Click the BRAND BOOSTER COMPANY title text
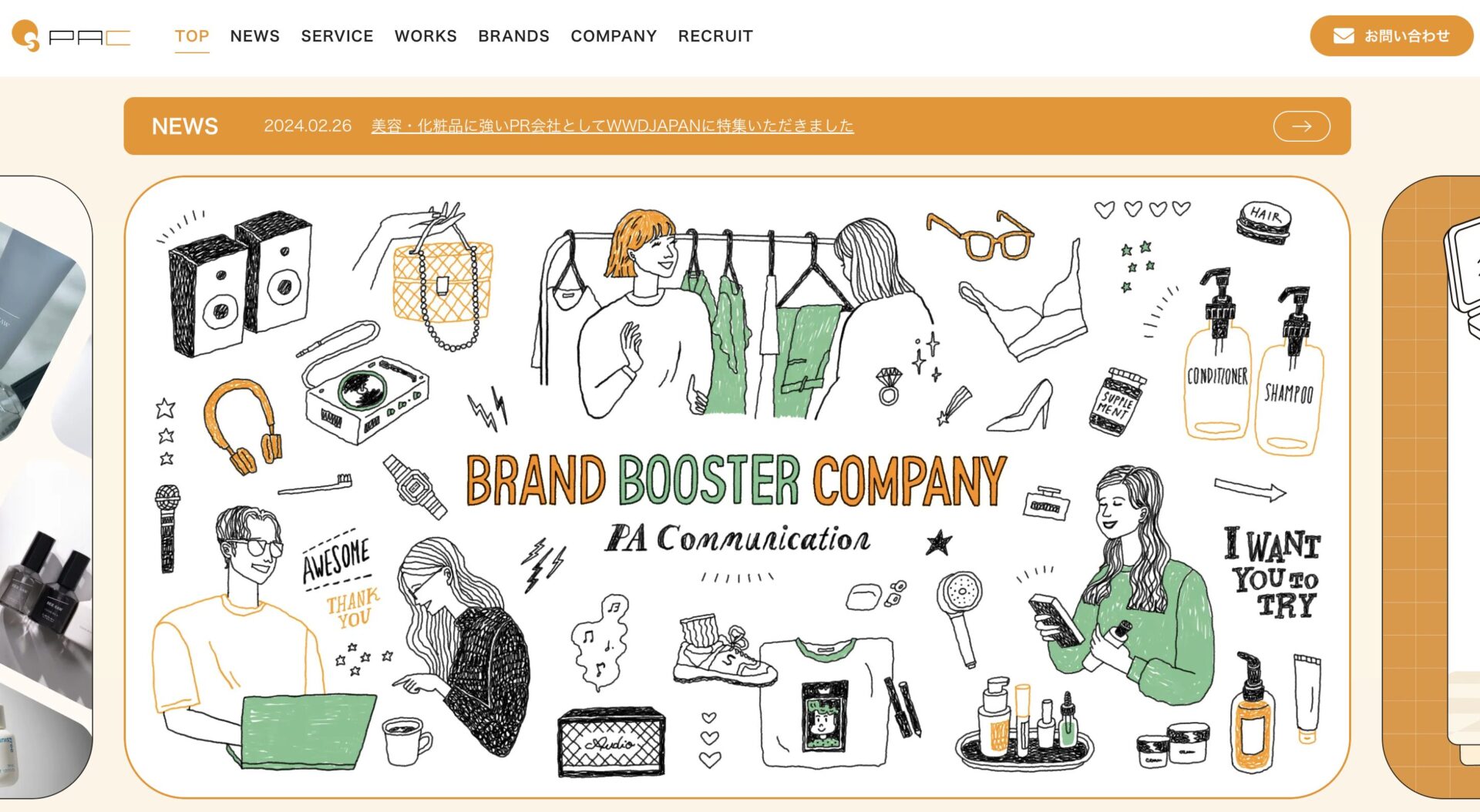This screenshot has height=812, width=1480. 736,480
